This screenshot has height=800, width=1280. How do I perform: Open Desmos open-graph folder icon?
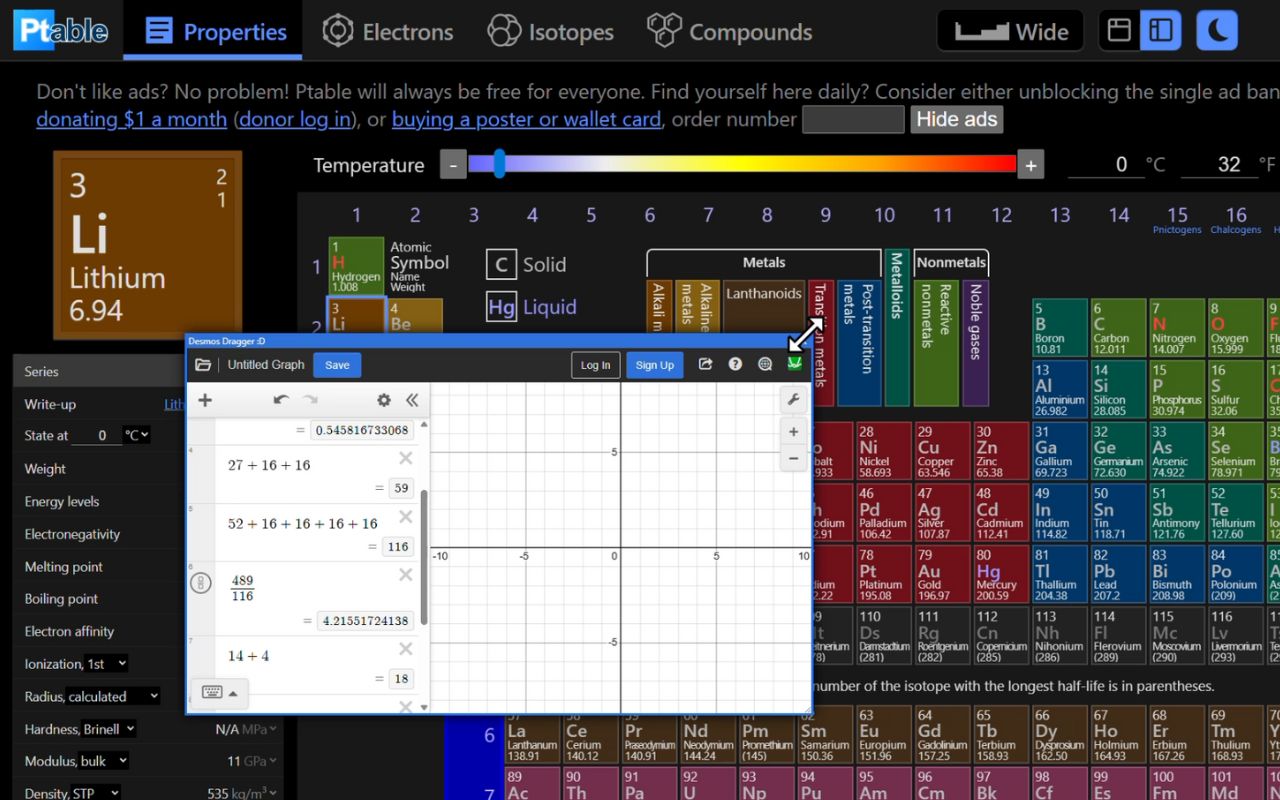[203, 365]
